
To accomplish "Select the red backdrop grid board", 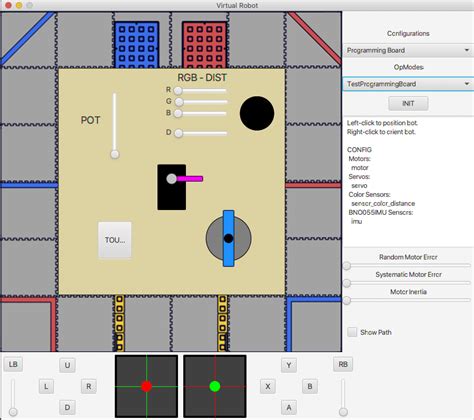I will [205, 45].
